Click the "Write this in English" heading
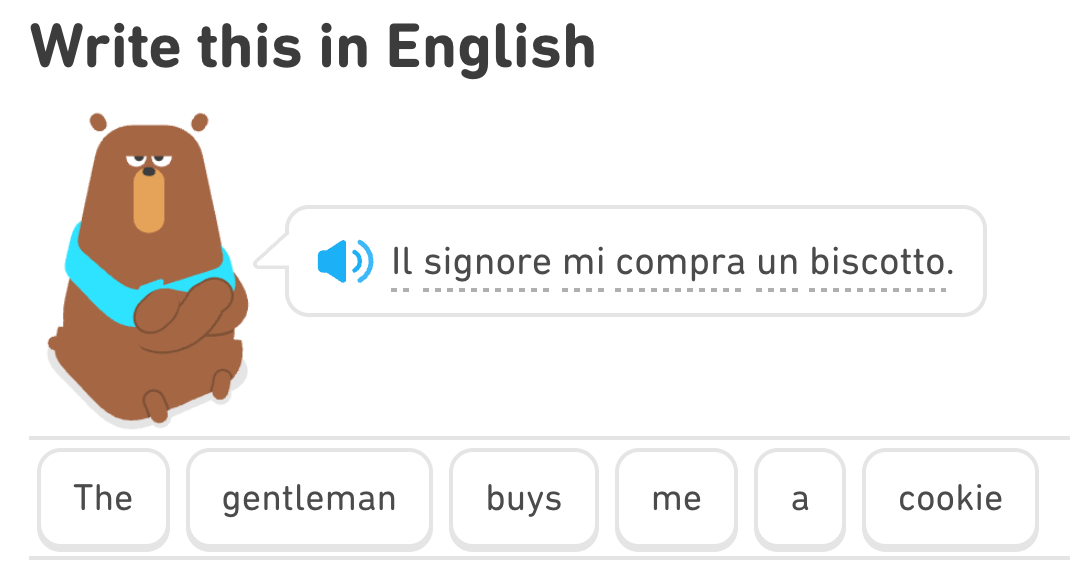This screenshot has width=1070, height=588. (313, 45)
